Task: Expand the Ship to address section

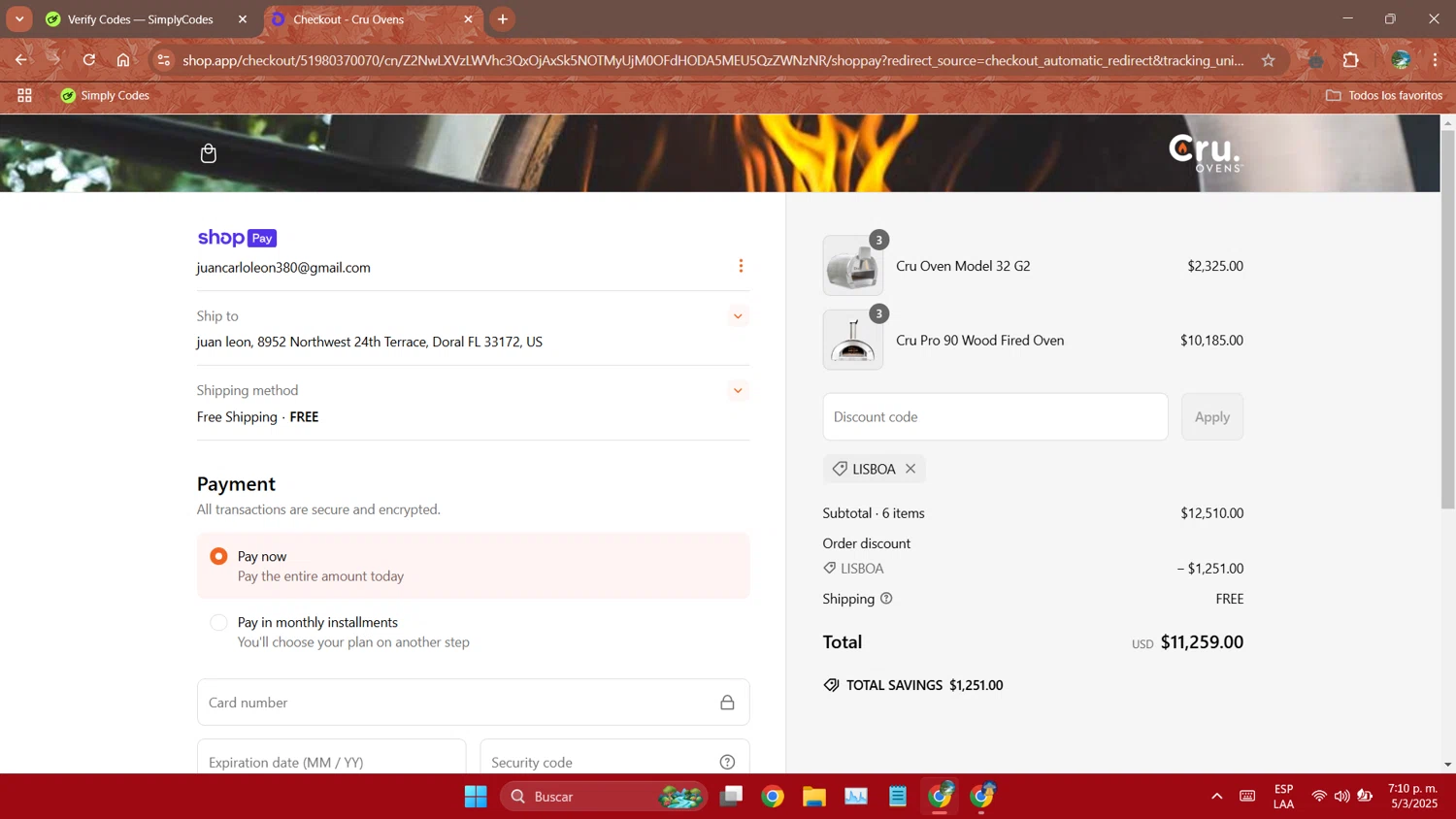Action: click(x=738, y=316)
